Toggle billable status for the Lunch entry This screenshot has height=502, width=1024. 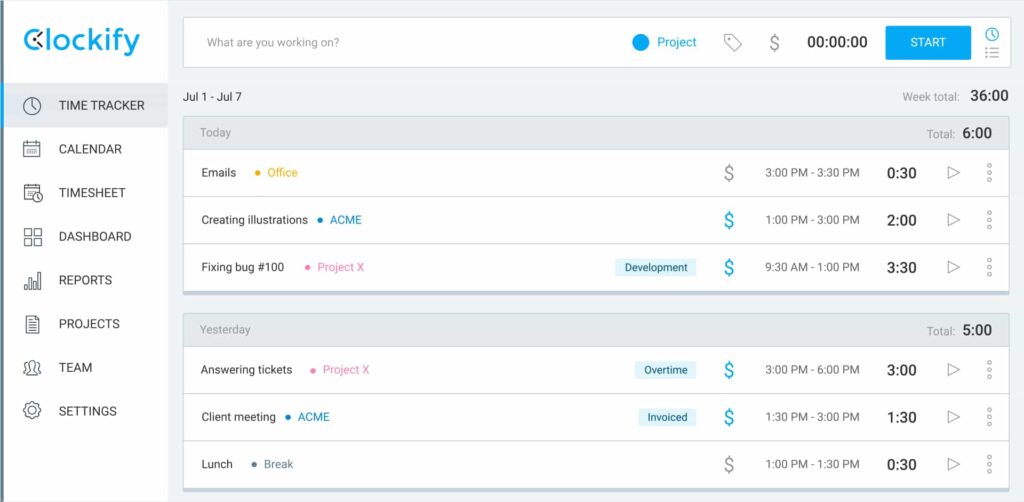[x=729, y=464]
